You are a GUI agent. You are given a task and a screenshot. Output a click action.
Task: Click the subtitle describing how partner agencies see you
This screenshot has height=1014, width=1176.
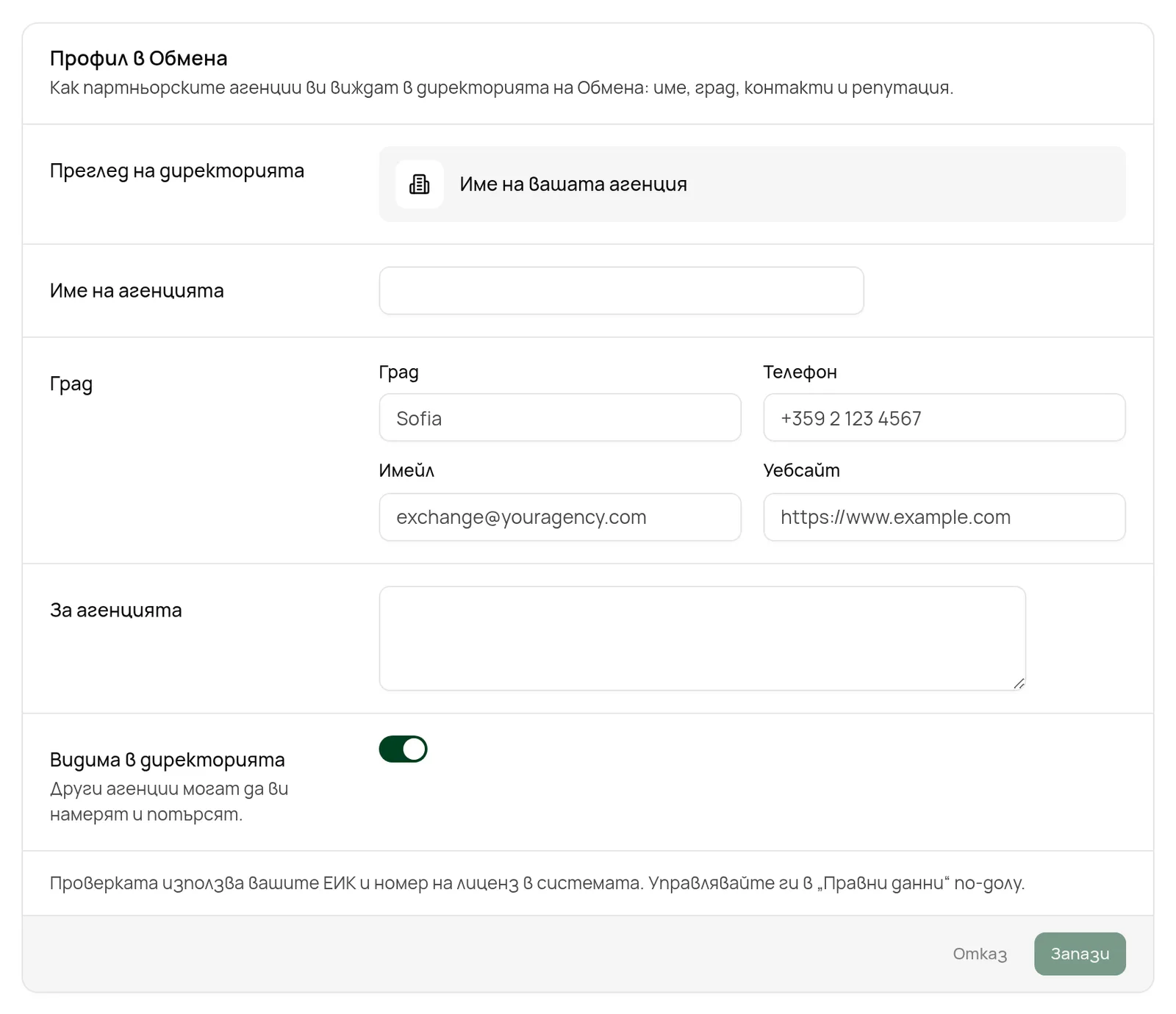(x=501, y=88)
